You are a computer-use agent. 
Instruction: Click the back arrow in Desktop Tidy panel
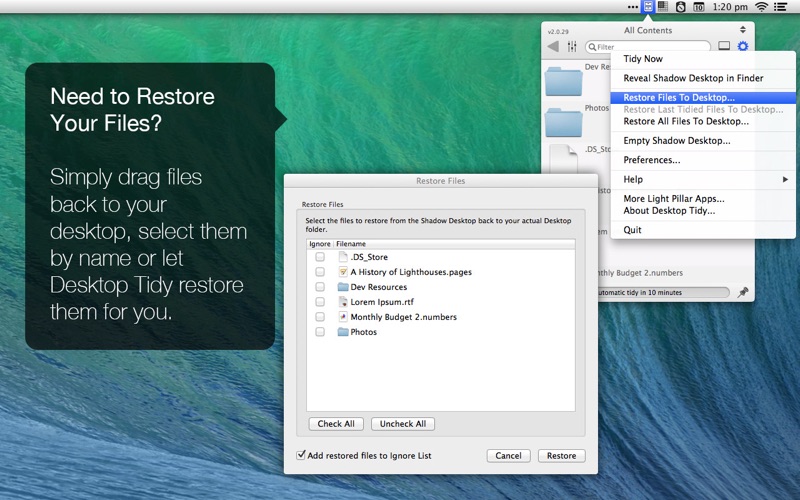click(553, 46)
